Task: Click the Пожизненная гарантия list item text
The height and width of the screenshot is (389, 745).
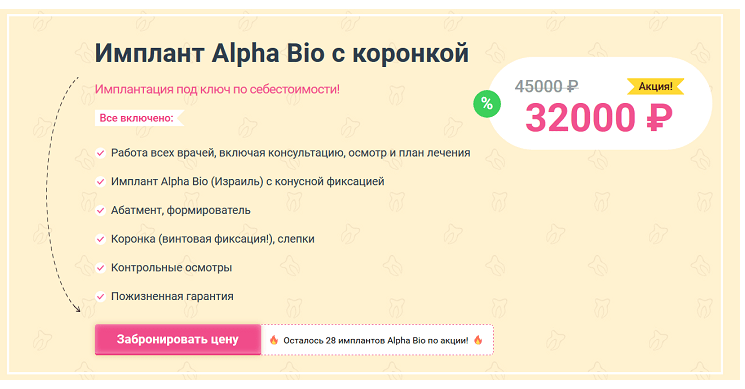Action: pos(172,296)
